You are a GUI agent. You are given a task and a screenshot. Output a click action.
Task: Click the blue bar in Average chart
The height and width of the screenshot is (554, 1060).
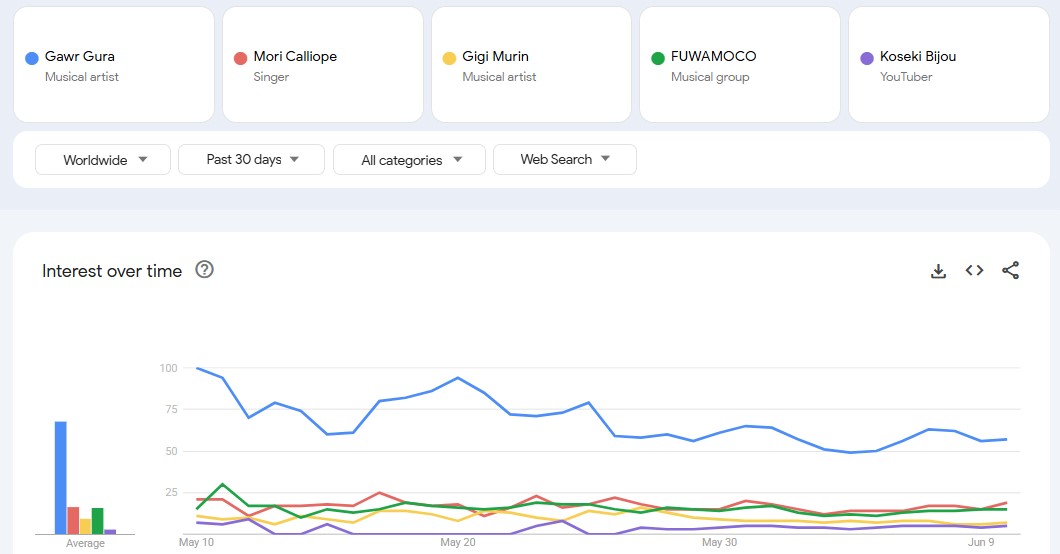coord(61,478)
